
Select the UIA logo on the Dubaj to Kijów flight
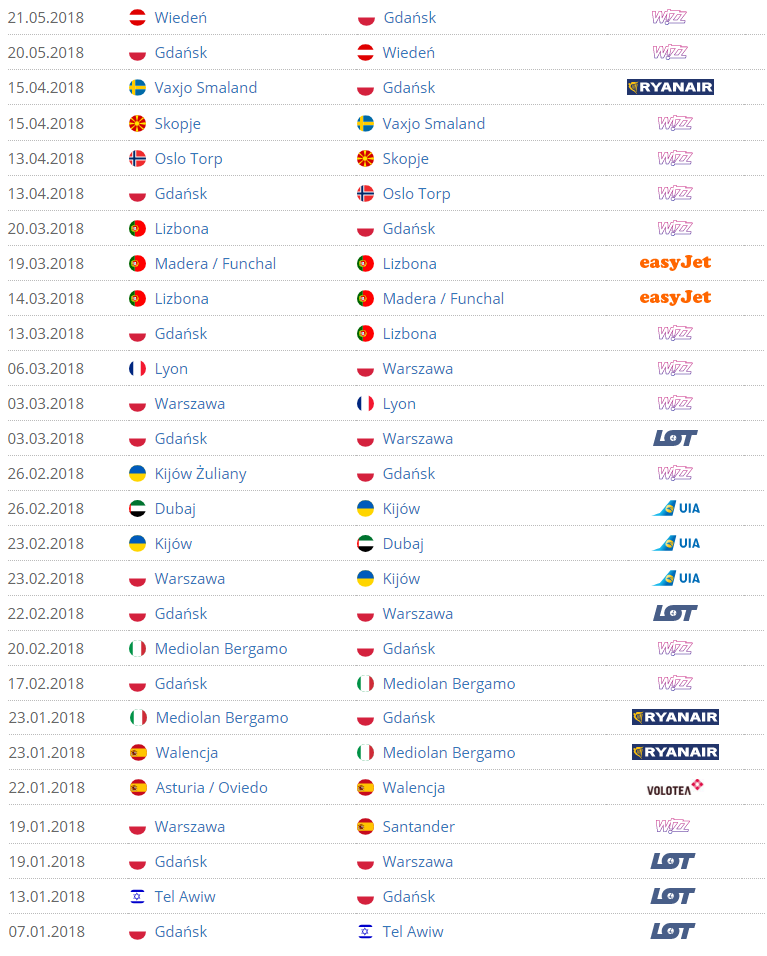676,508
